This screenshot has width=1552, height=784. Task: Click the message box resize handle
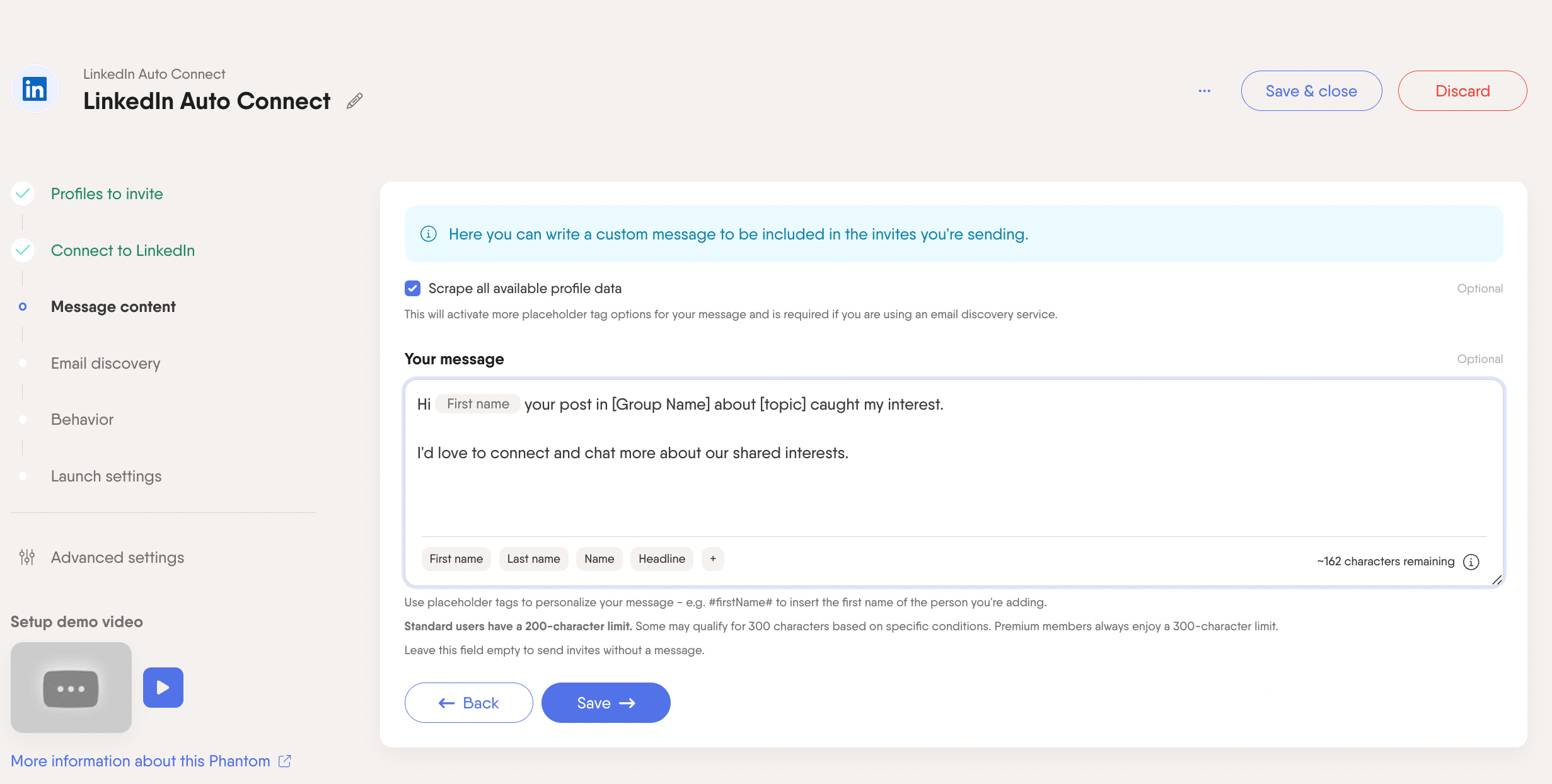(x=1497, y=580)
